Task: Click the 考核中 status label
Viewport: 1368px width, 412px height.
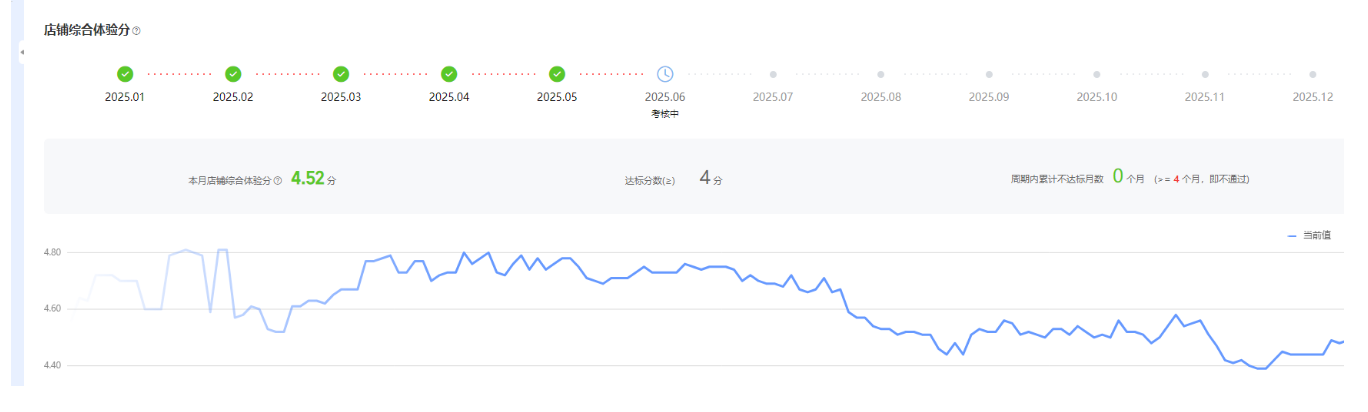Action: click(x=665, y=114)
